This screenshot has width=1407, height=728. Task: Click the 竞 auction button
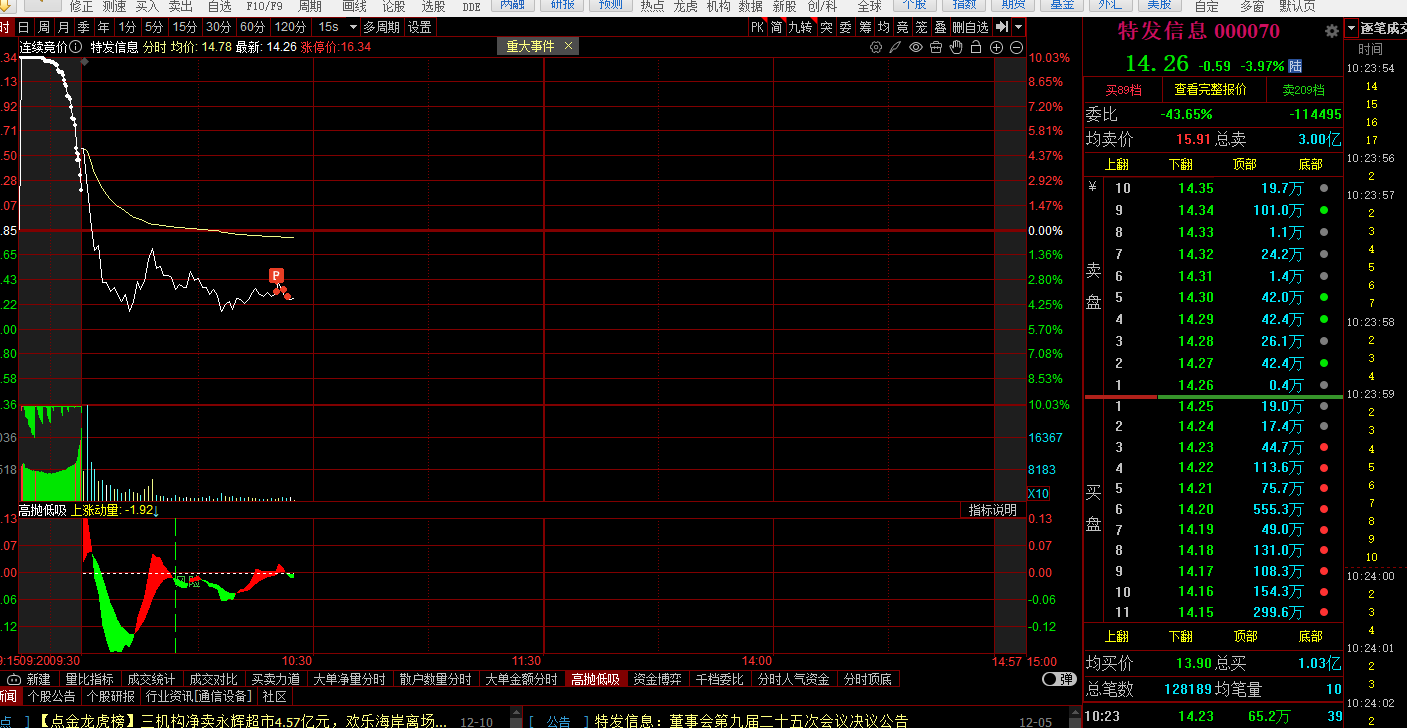coord(903,27)
